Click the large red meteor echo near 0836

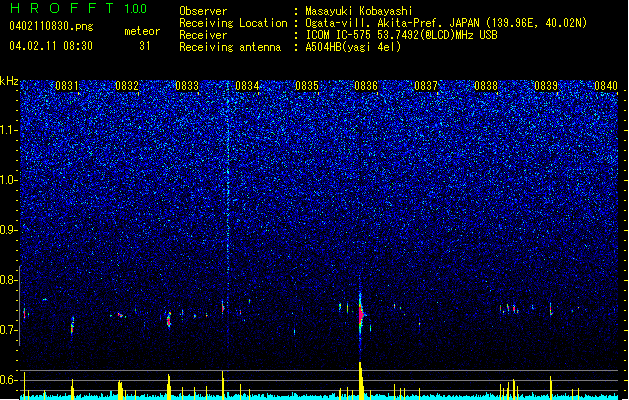[361, 314]
